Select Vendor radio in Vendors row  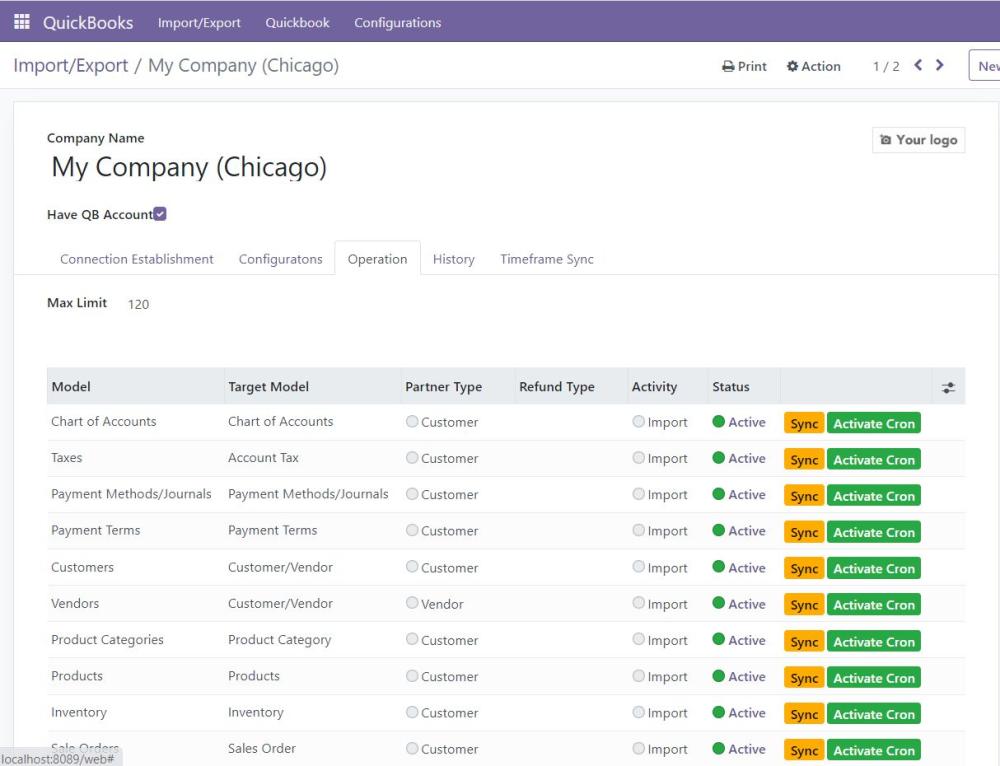point(412,603)
